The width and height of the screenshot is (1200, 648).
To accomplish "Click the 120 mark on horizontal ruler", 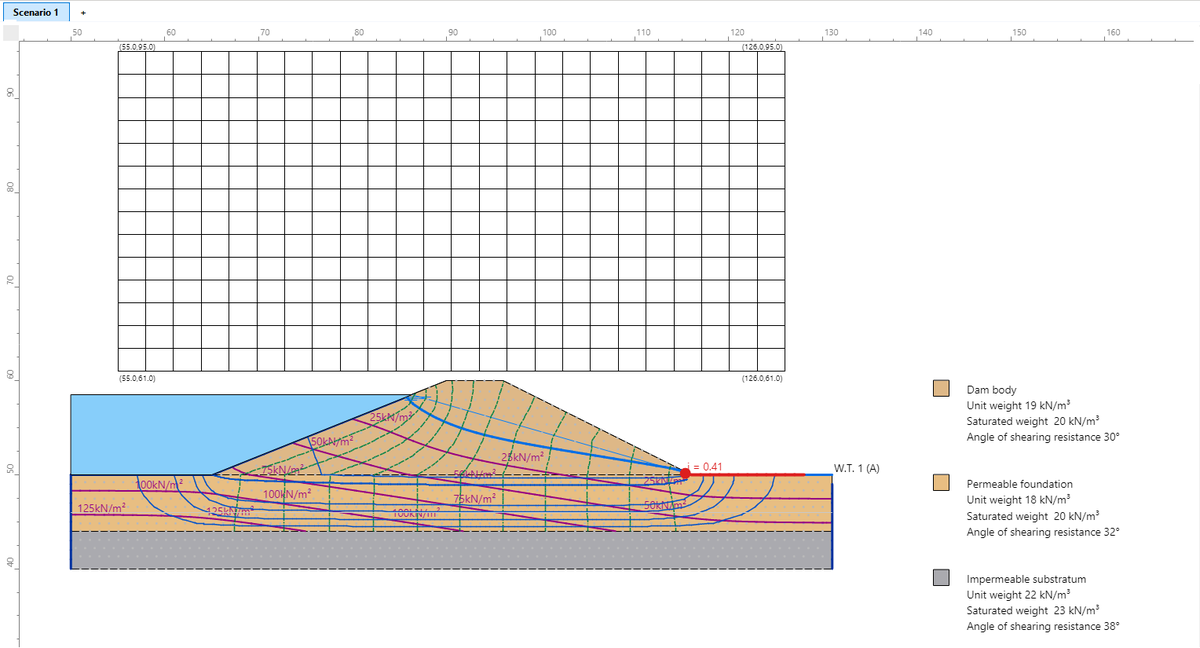I will [x=737, y=33].
